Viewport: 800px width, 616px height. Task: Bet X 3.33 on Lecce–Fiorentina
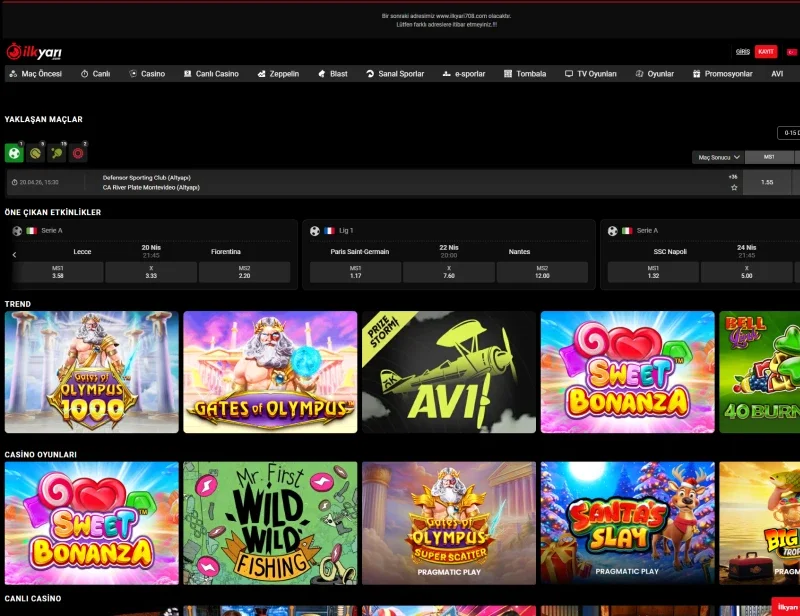pos(151,272)
